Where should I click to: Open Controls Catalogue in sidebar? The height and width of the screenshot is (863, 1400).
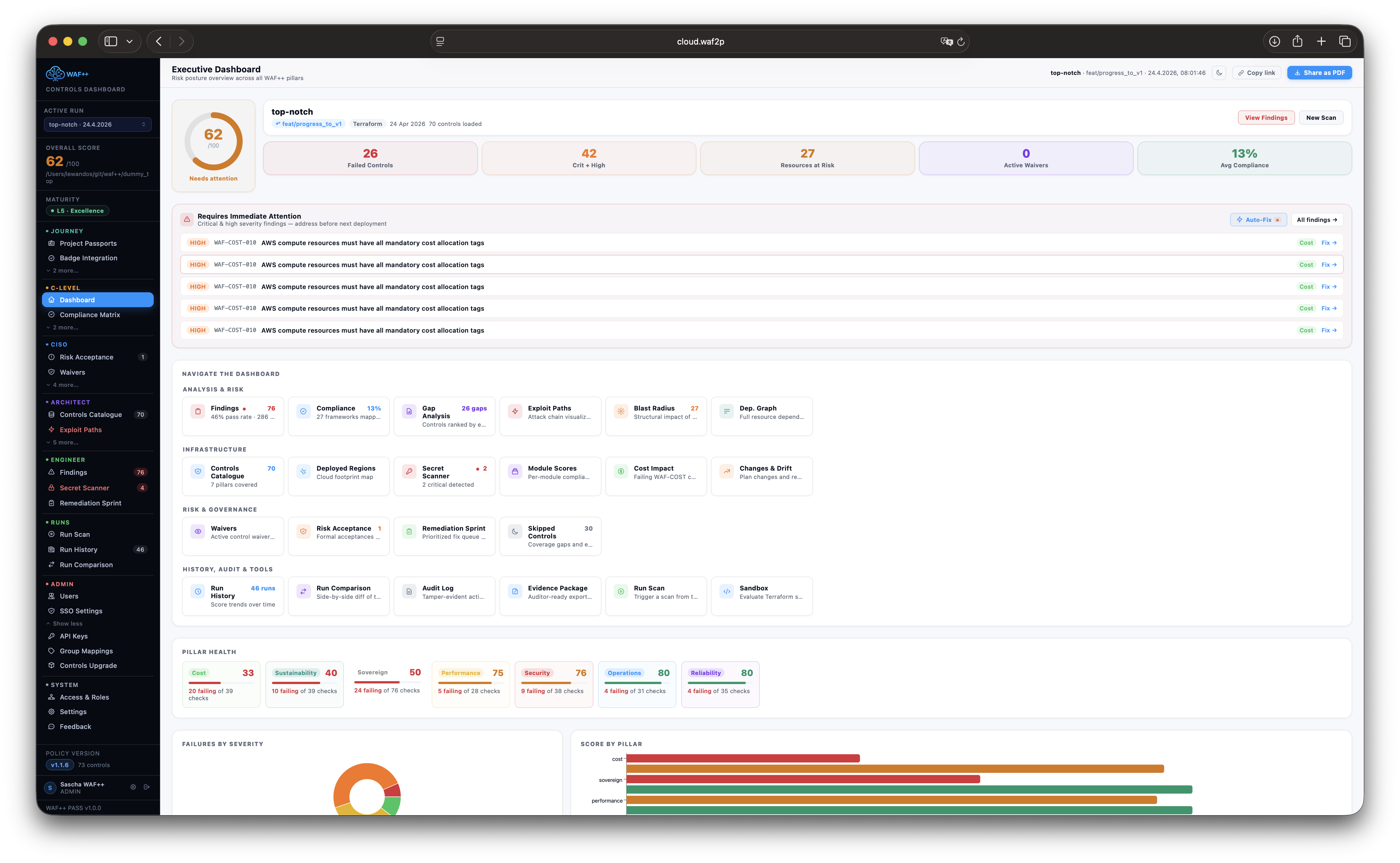click(98, 414)
